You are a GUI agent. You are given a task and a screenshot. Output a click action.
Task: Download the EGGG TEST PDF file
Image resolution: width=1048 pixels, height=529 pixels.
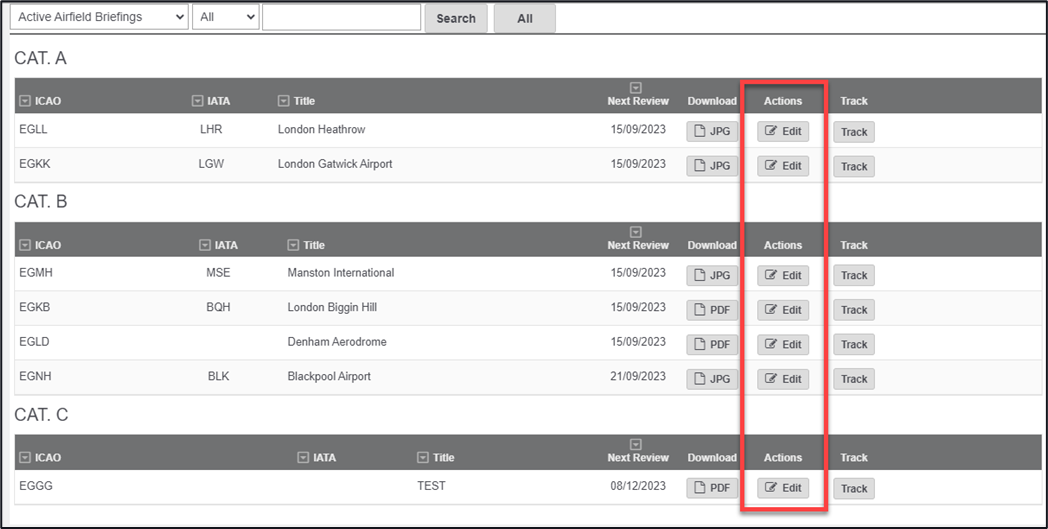click(712, 489)
